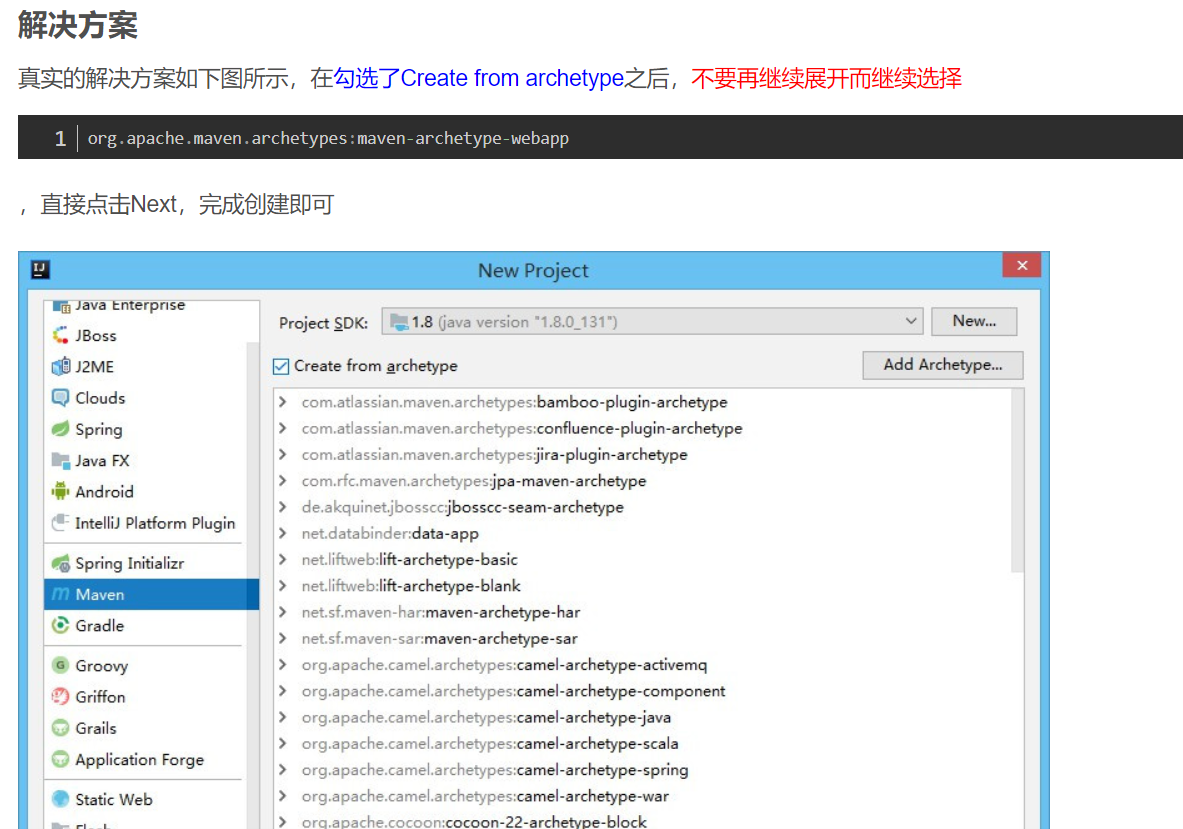The image size is (1183, 829).
Task: Click the JBoss icon in project list
Action: pyautogui.click(x=60, y=336)
